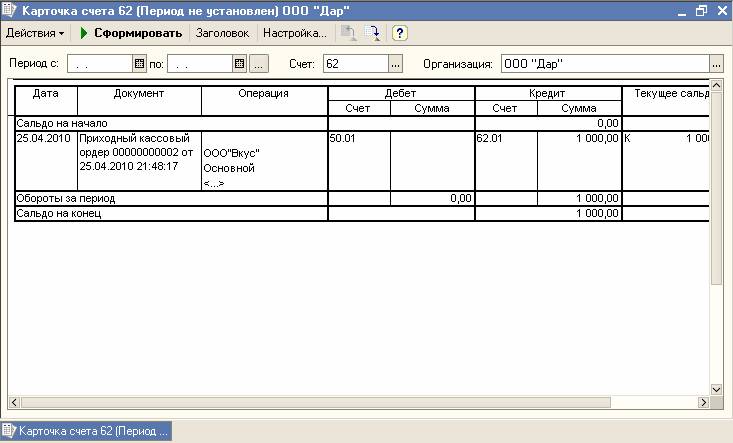Viewport: 733px width, 443px height.
Task: Click the horizontal scrollbar left arrow
Action: 14,402
